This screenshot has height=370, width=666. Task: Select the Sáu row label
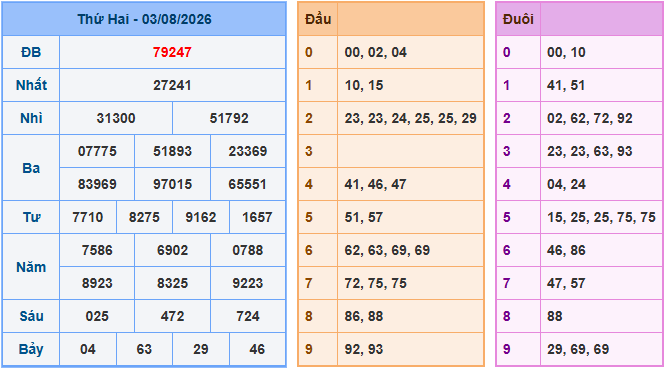click(x=31, y=316)
